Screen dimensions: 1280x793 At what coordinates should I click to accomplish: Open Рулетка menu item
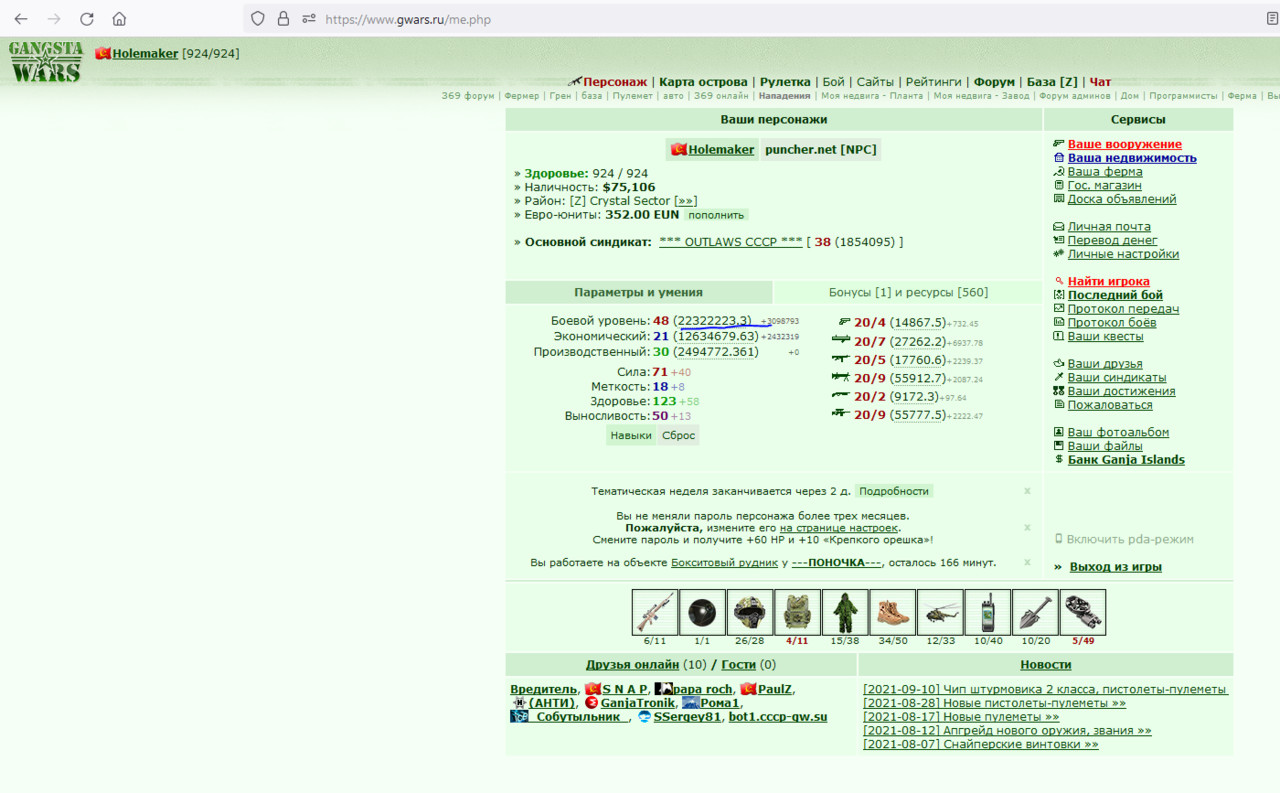[785, 82]
